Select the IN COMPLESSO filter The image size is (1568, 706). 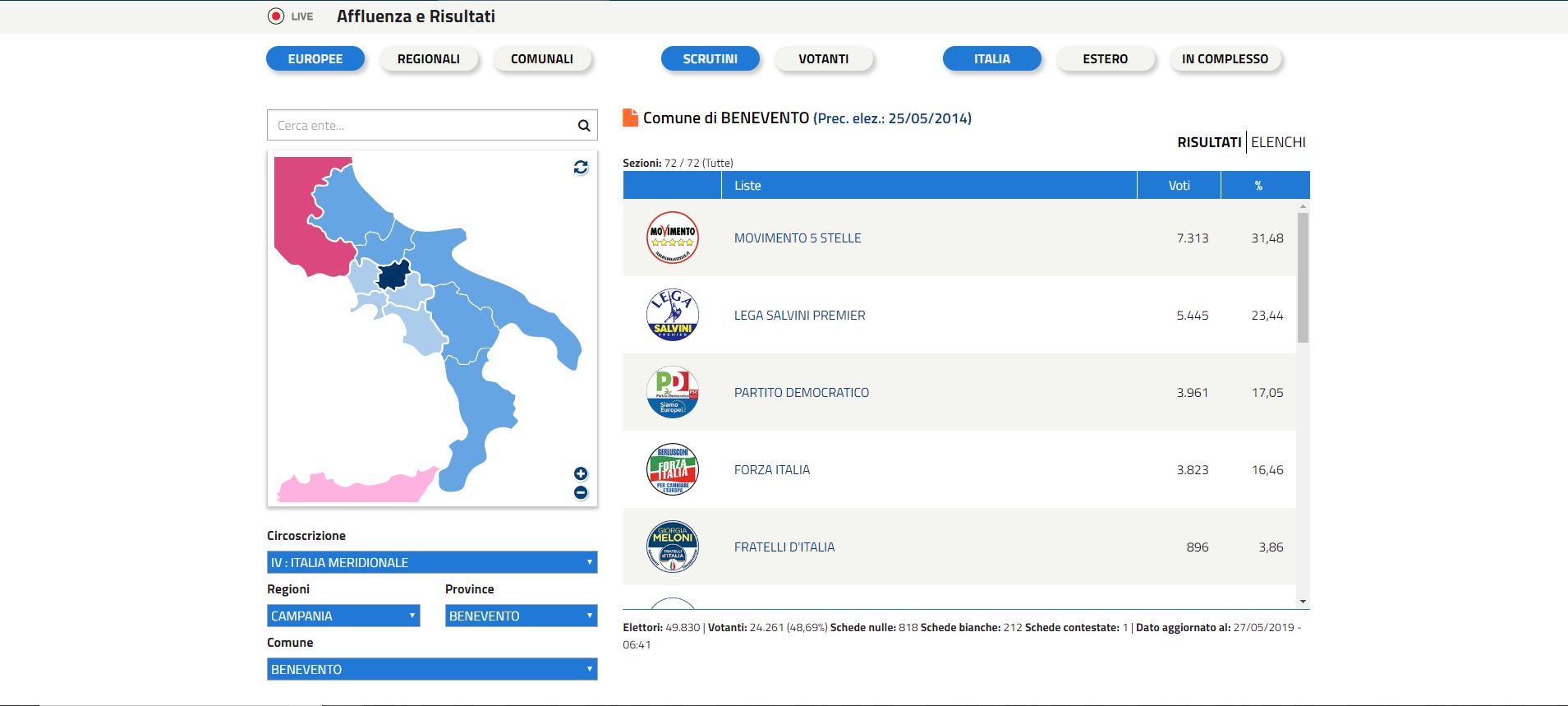[x=1225, y=59]
